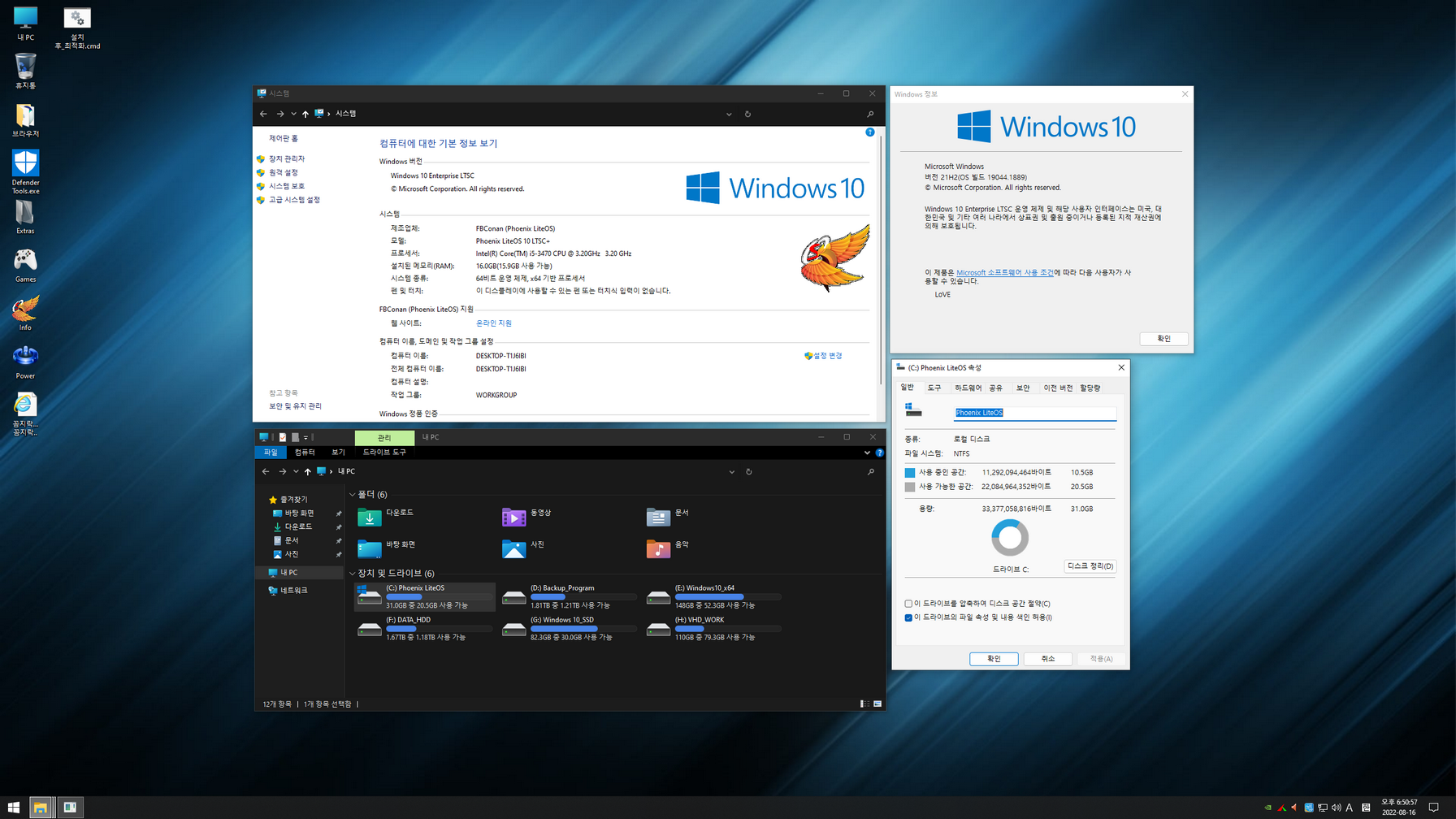Open the 보기 ribbon tab

pos(338,453)
